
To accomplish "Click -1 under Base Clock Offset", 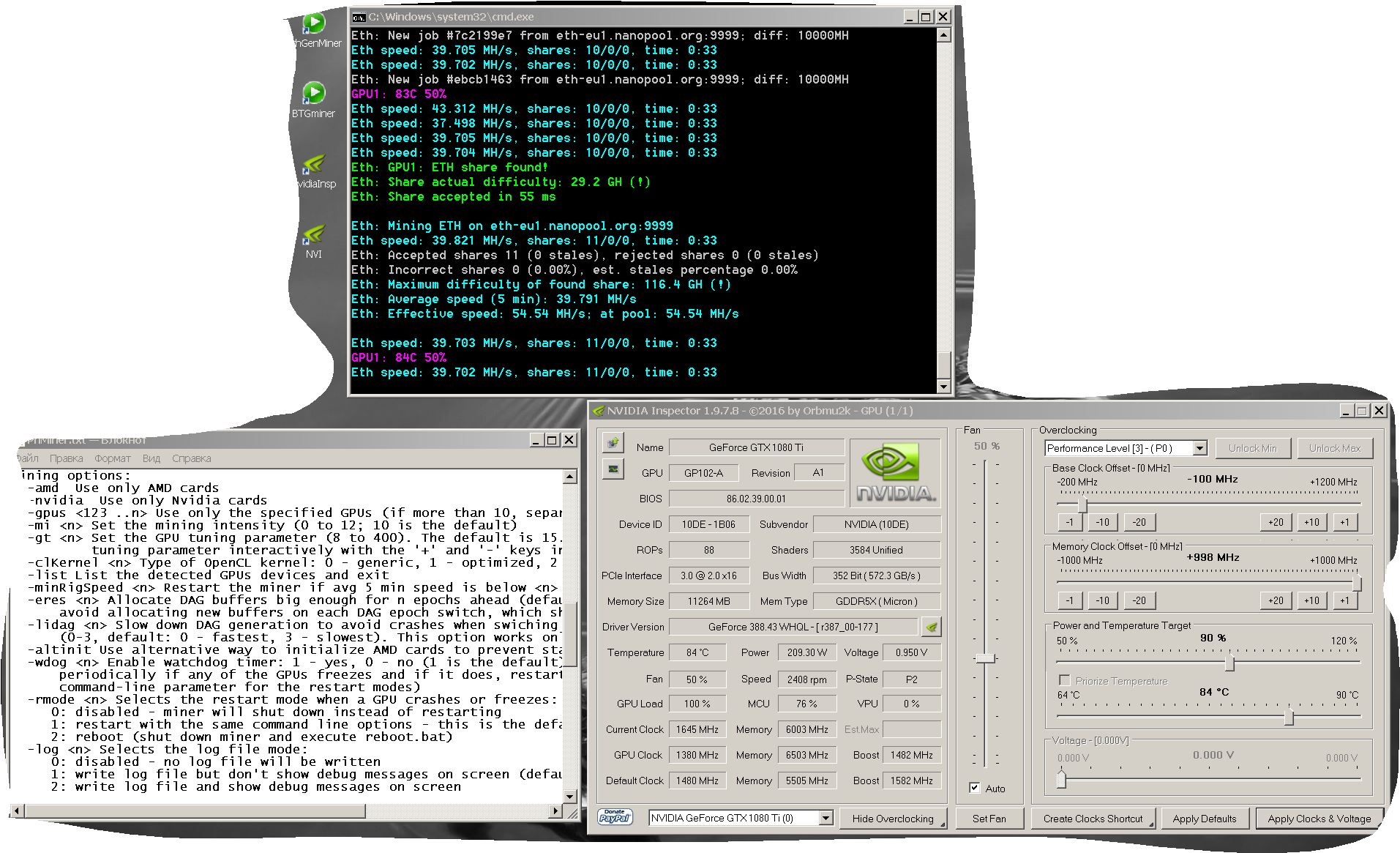I will 1069,522.
